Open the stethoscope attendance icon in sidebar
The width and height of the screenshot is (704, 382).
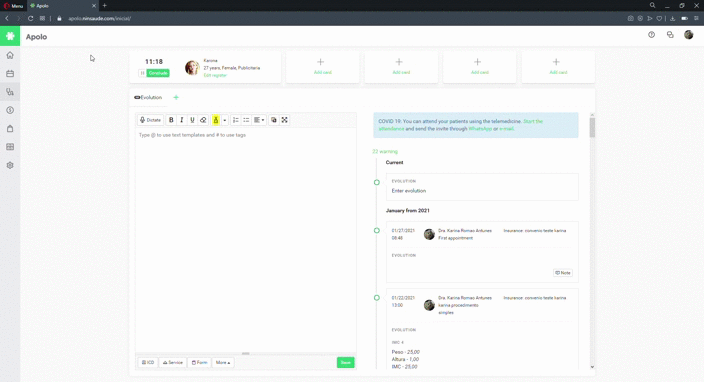10,92
